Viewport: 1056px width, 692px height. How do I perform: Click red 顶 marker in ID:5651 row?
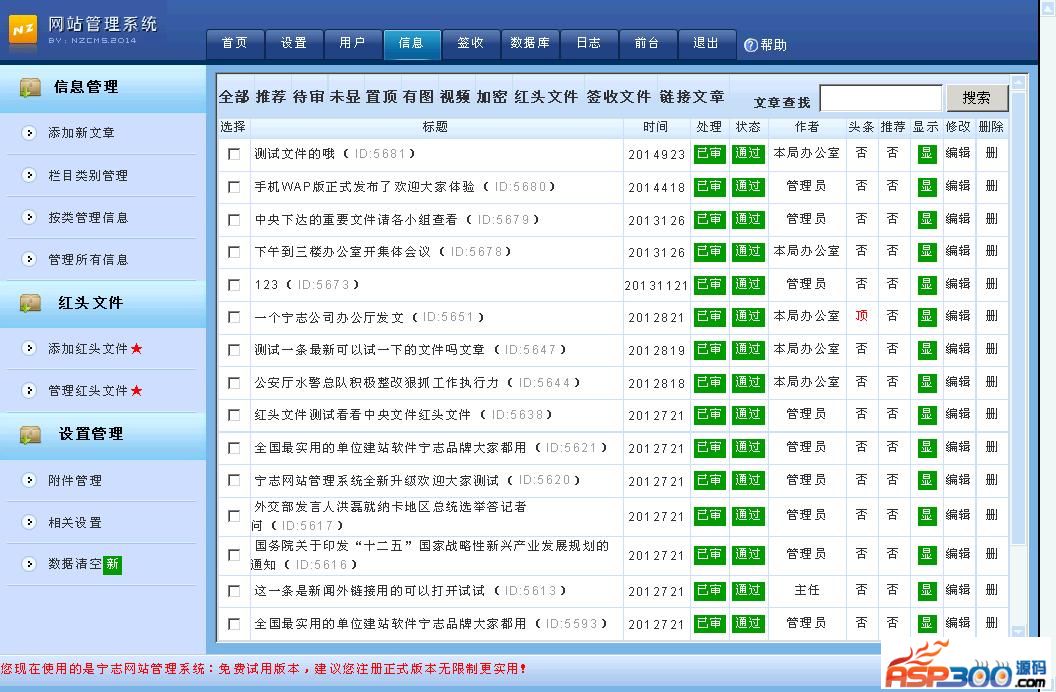click(861, 316)
